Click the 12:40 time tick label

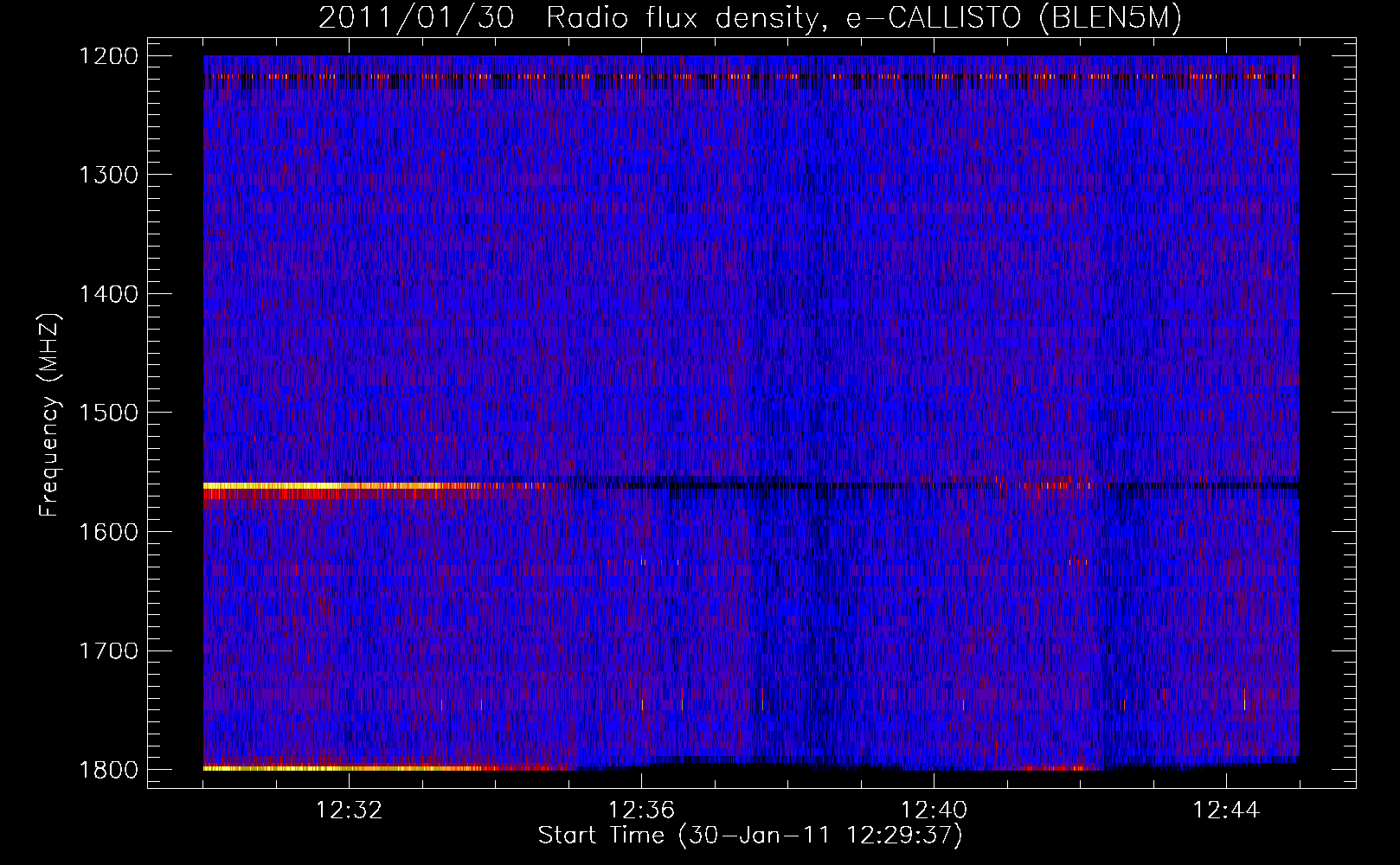[934, 811]
